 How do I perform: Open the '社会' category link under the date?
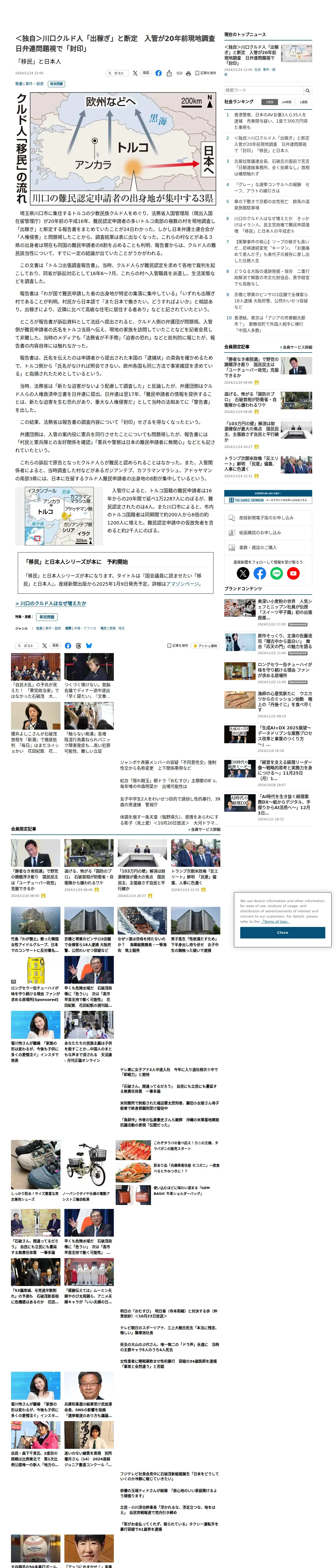(19, 84)
